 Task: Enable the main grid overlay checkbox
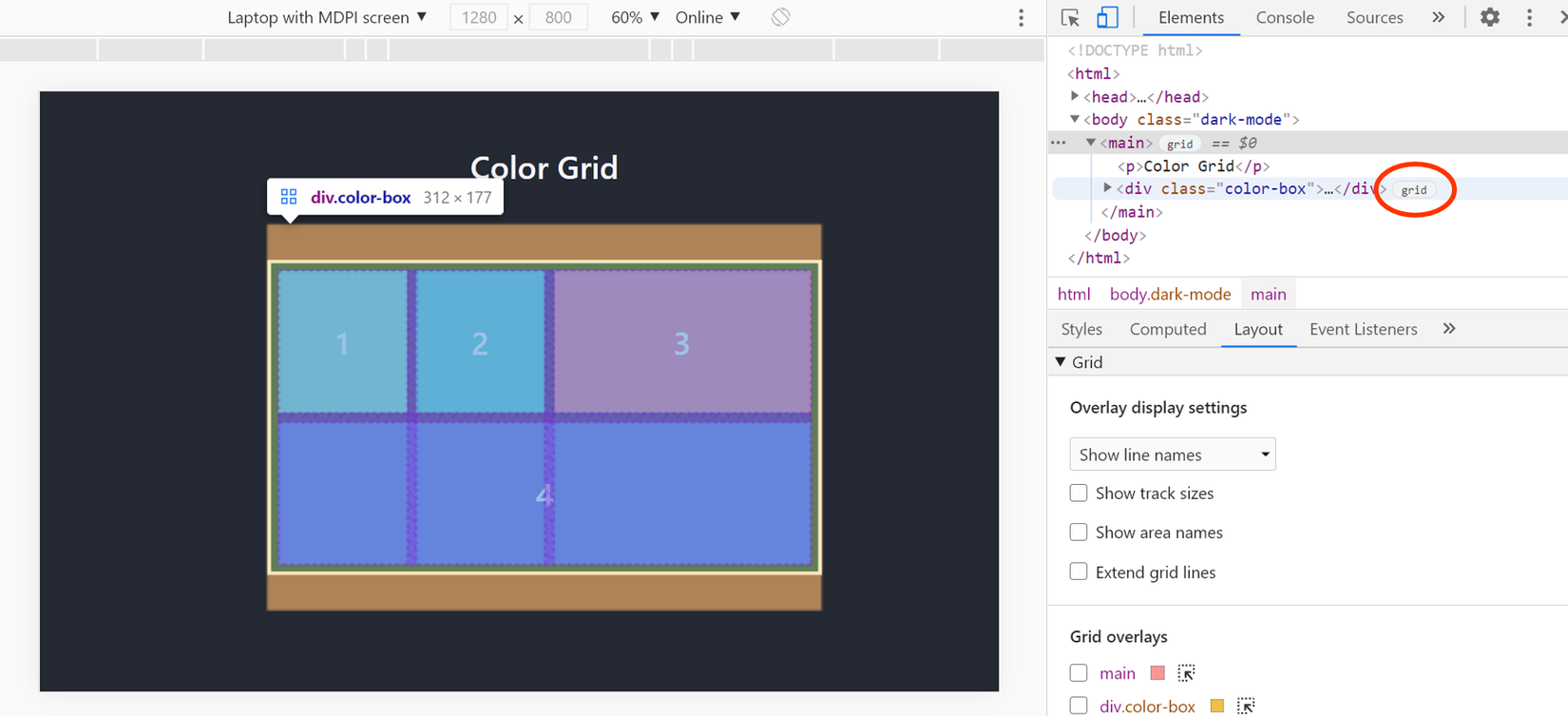(1079, 673)
